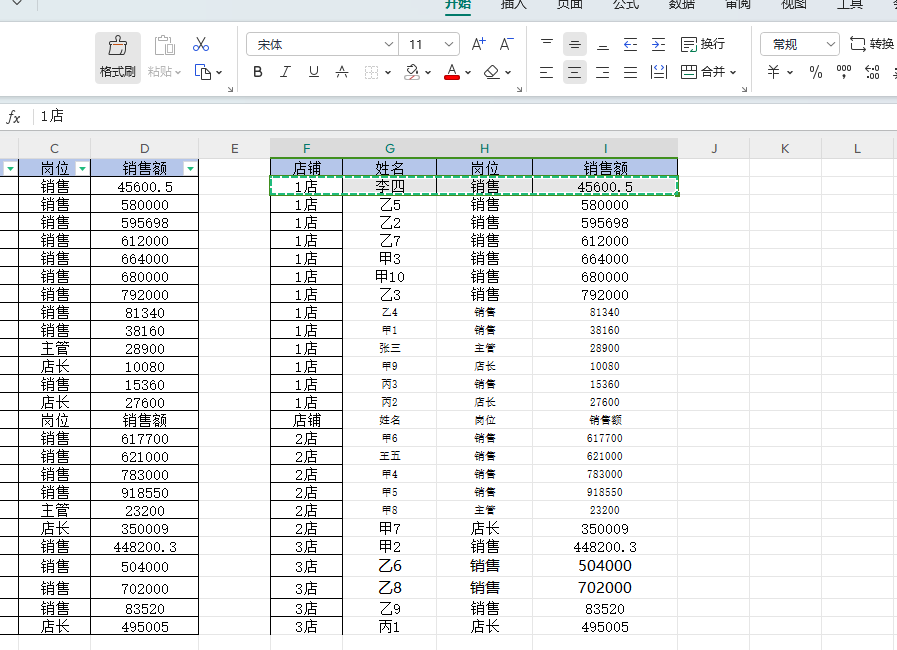Screen dimensions: 897x650
Task: Click the decimal places .00 icon
Action: (872, 72)
